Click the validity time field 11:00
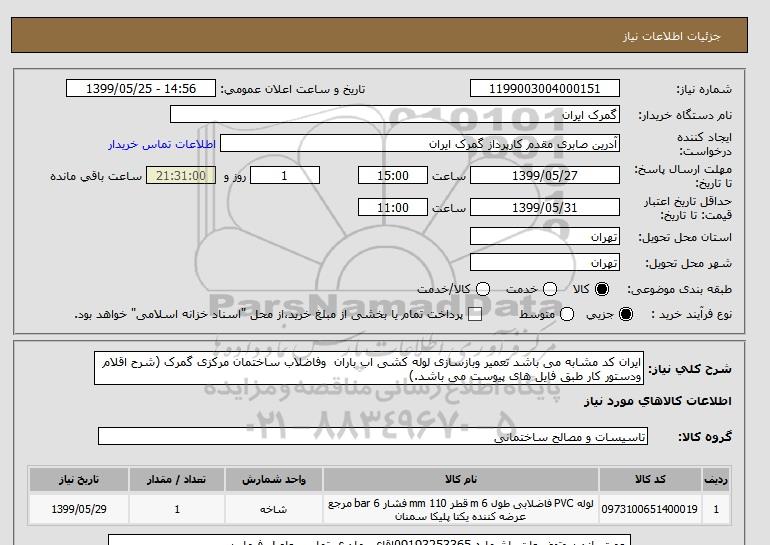The image size is (770, 545). click(x=393, y=207)
